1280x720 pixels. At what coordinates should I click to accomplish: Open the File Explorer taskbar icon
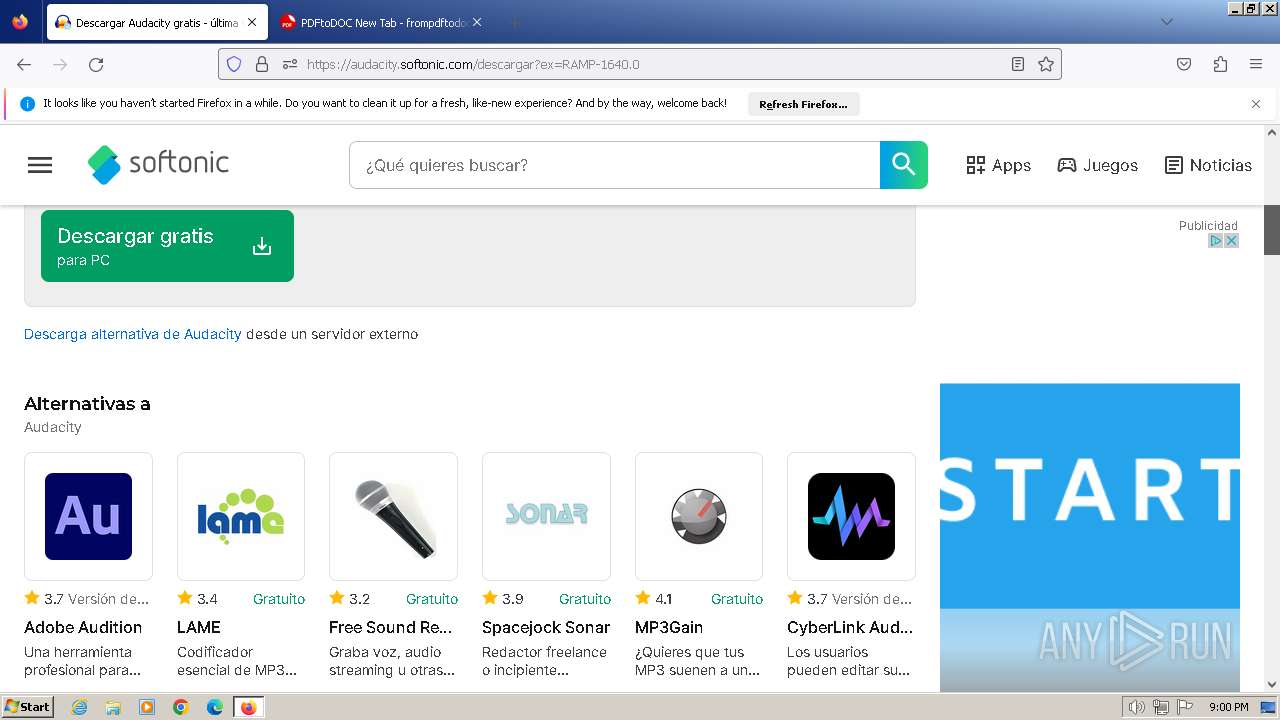pos(113,707)
